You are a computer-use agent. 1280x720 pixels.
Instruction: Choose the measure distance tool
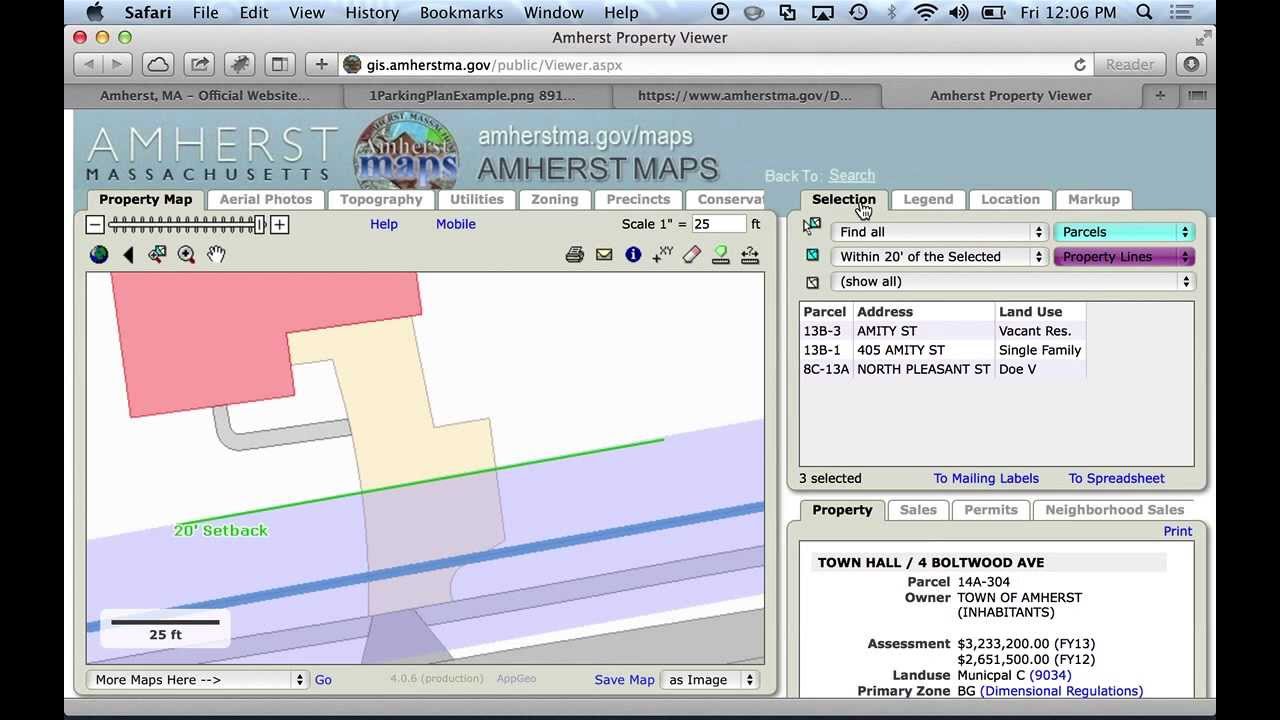(750, 255)
